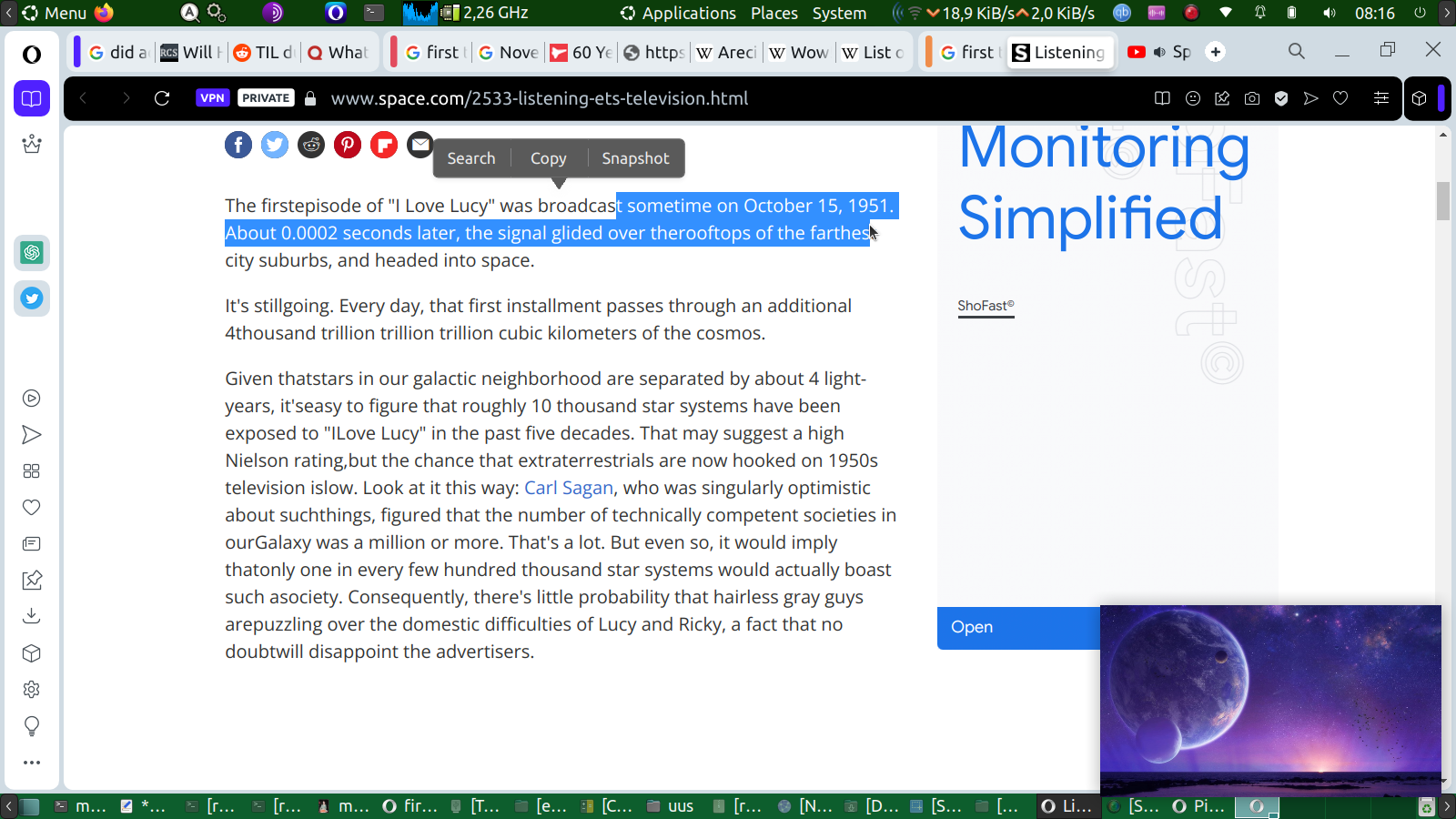Share the article by email
Viewport: 1456px width, 819px height.
click(420, 145)
